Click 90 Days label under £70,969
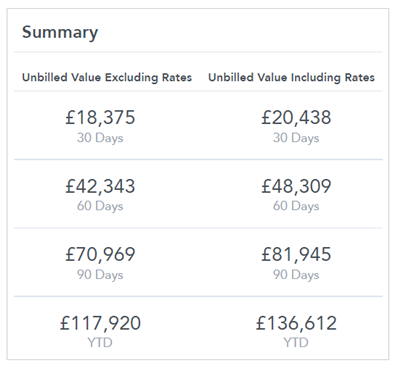400x365 pixels. 100,275
